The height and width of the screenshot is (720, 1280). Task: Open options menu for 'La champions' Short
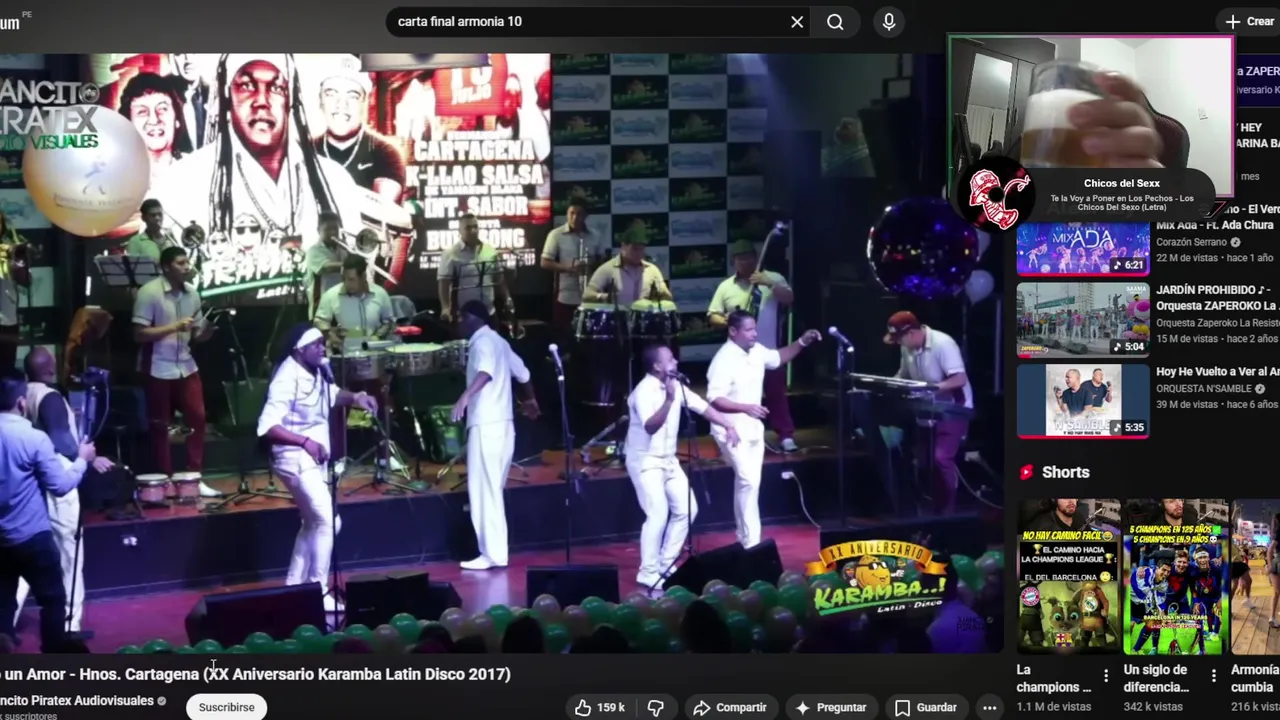(x=1106, y=676)
